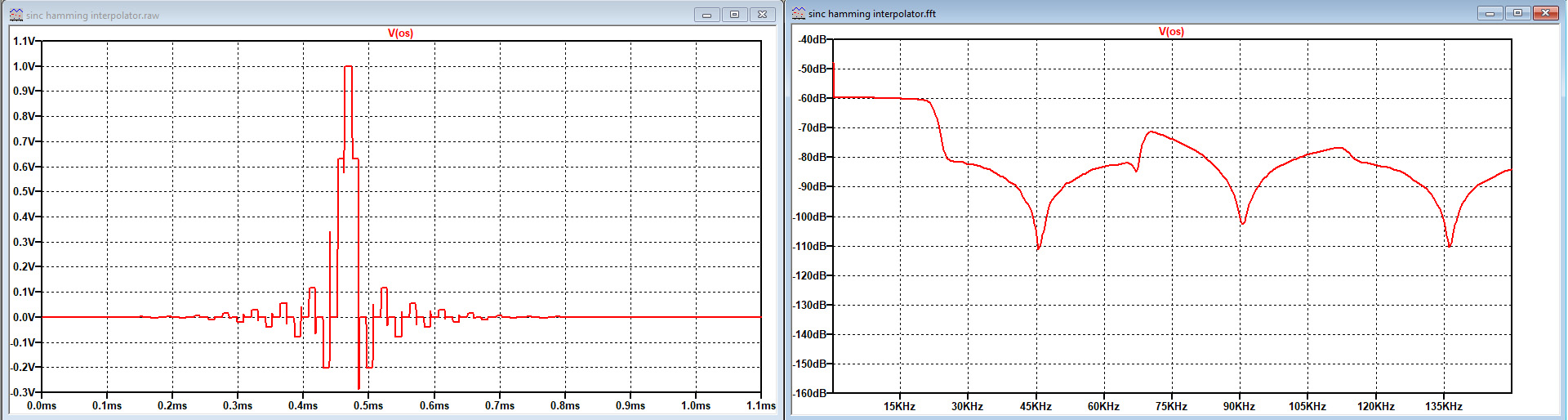Click the -100dB label on FFT axis

(809, 217)
